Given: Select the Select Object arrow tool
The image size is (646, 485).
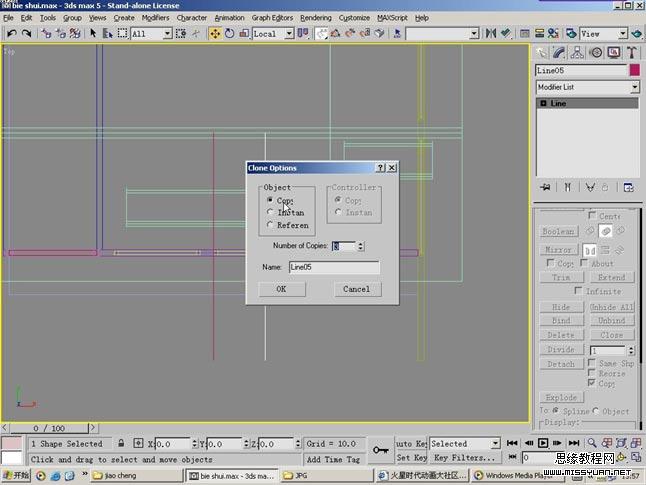Looking at the screenshot, I should click(93, 33).
